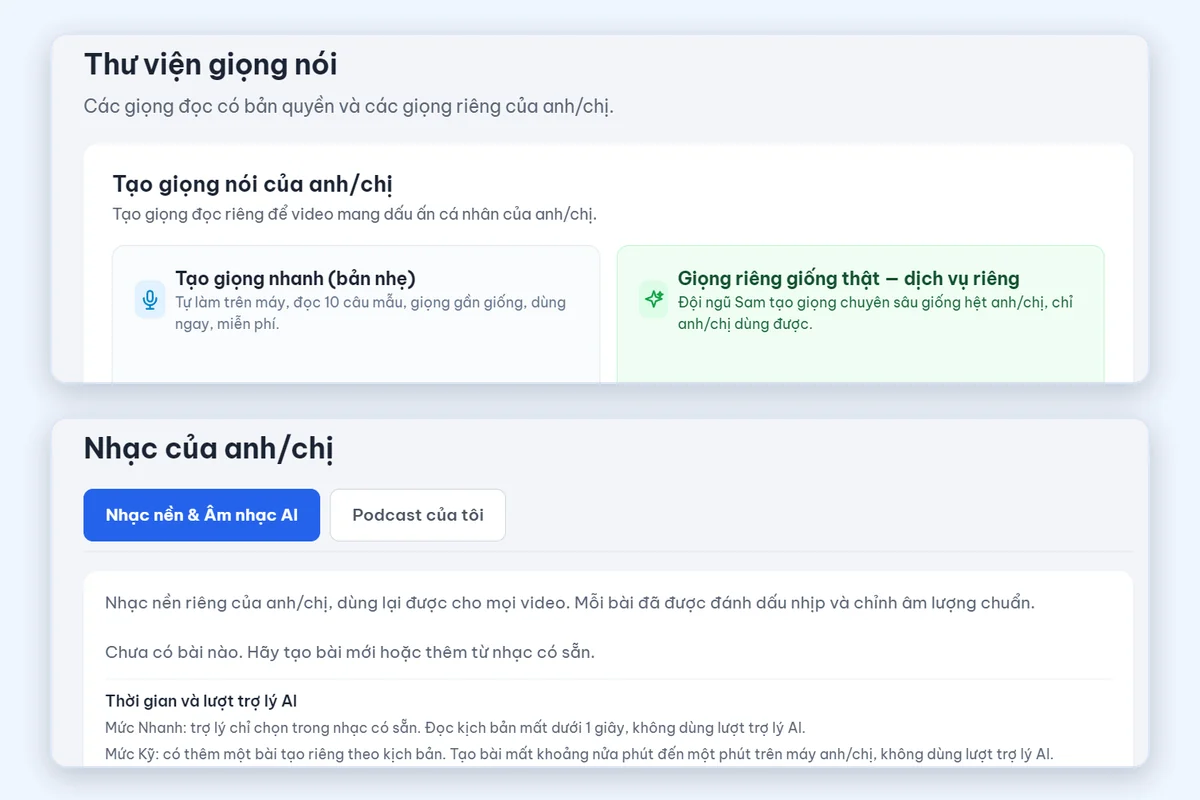Select the Nhạc nền & Âm nhạc AI tab

coord(202,515)
